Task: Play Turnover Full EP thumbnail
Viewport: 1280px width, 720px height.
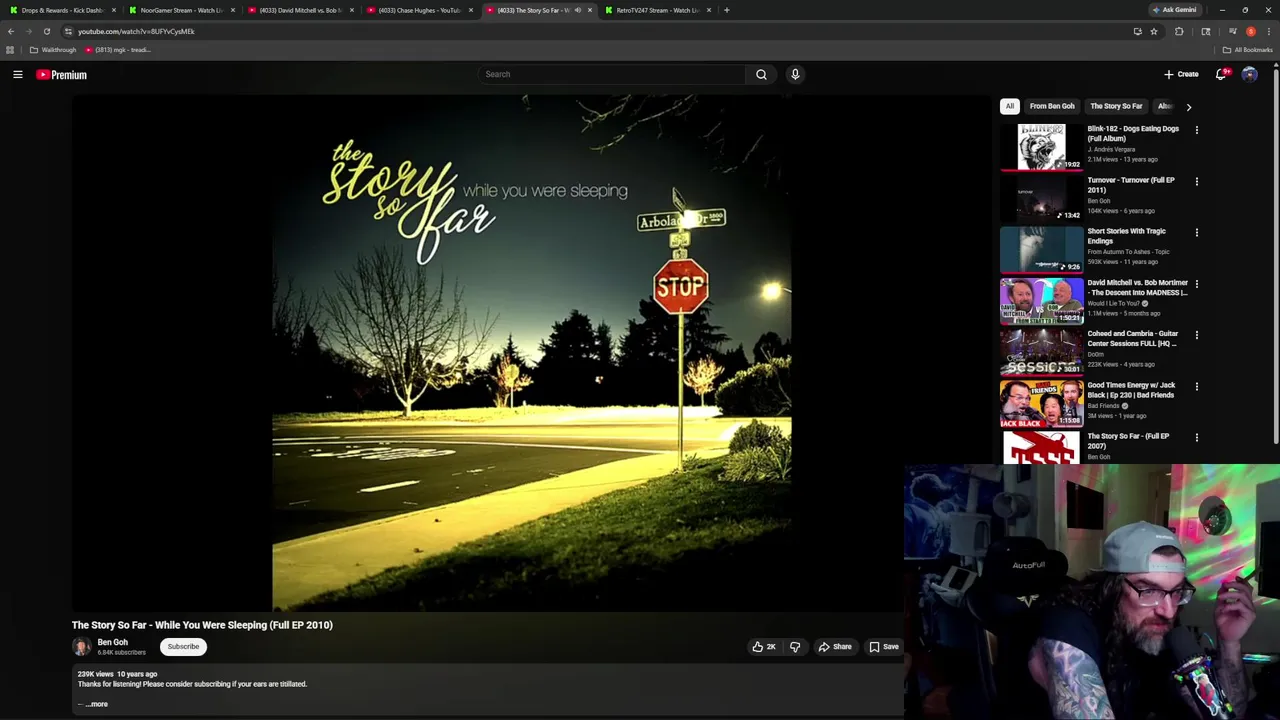Action: click(x=1041, y=198)
